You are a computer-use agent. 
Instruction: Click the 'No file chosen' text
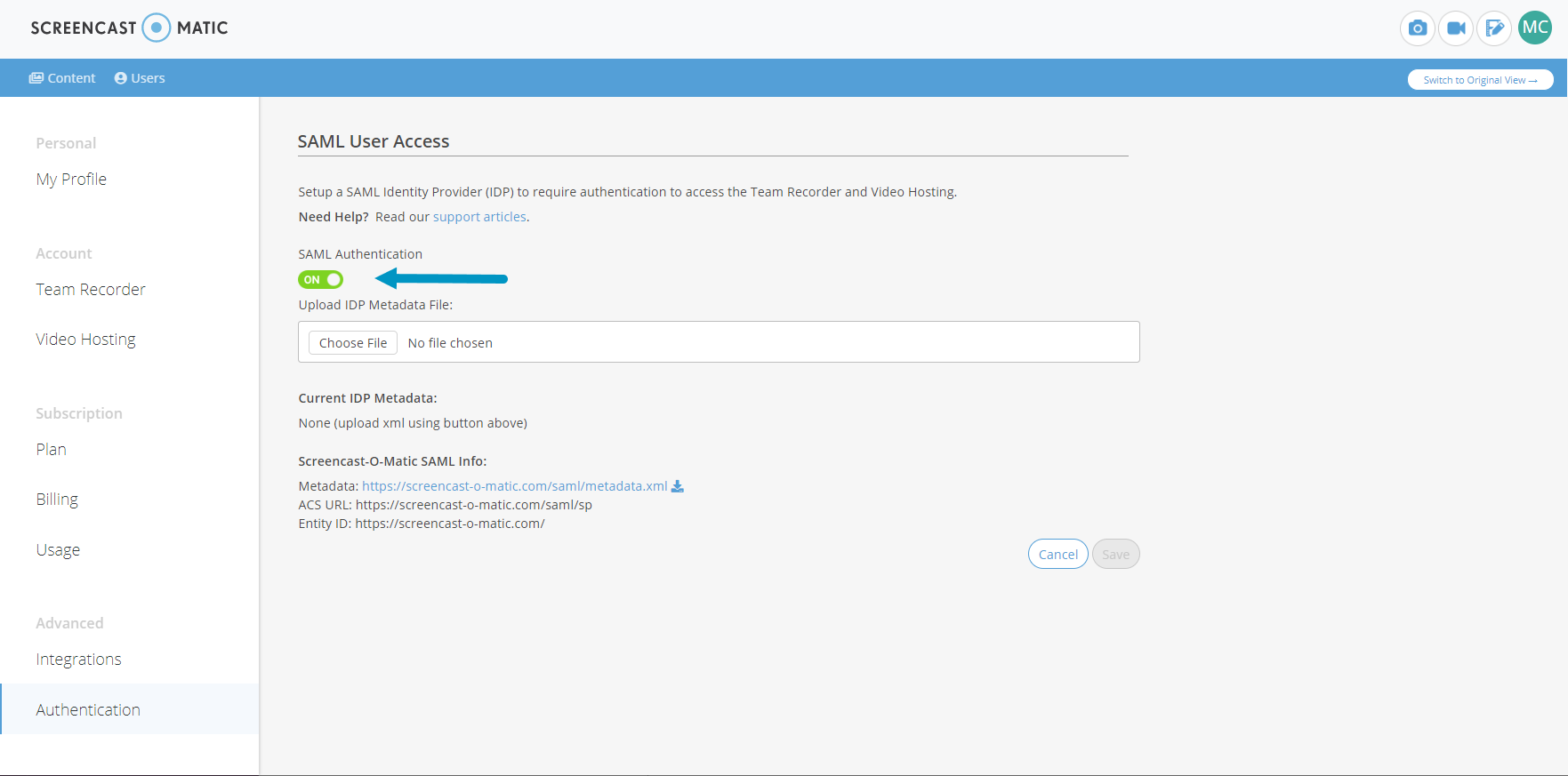(x=450, y=343)
